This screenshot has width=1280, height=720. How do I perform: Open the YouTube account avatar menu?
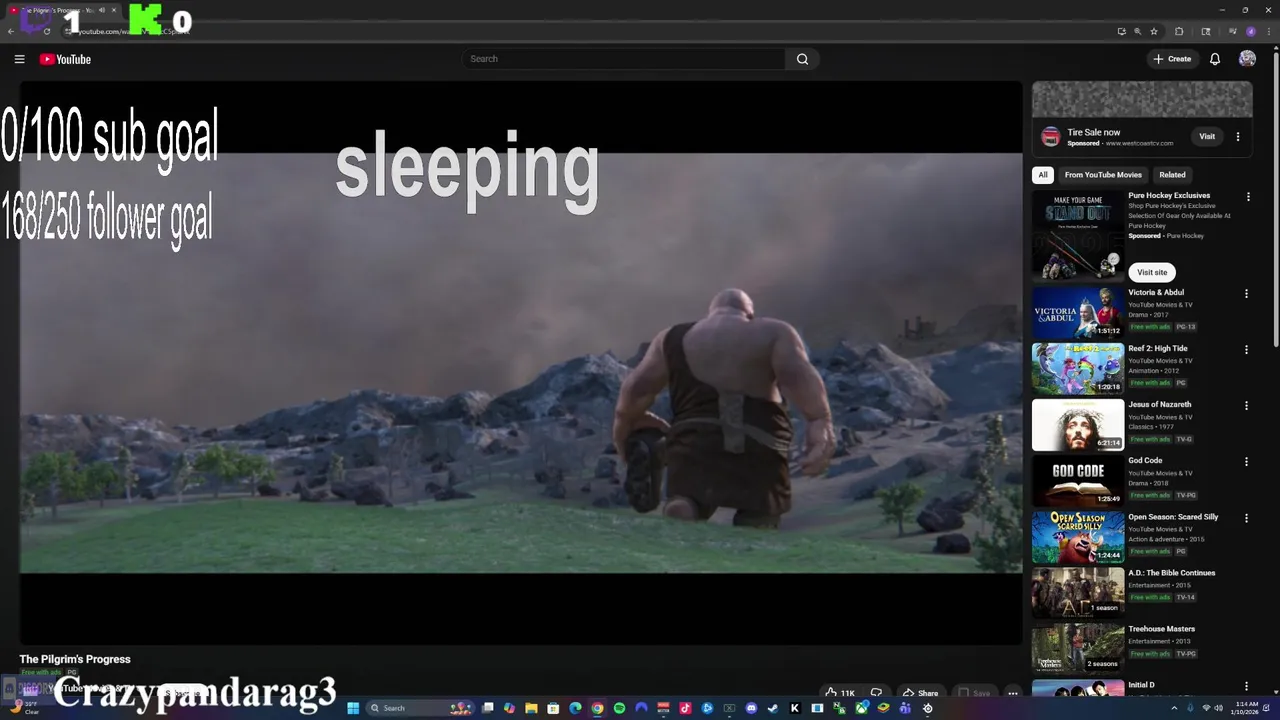1247,59
